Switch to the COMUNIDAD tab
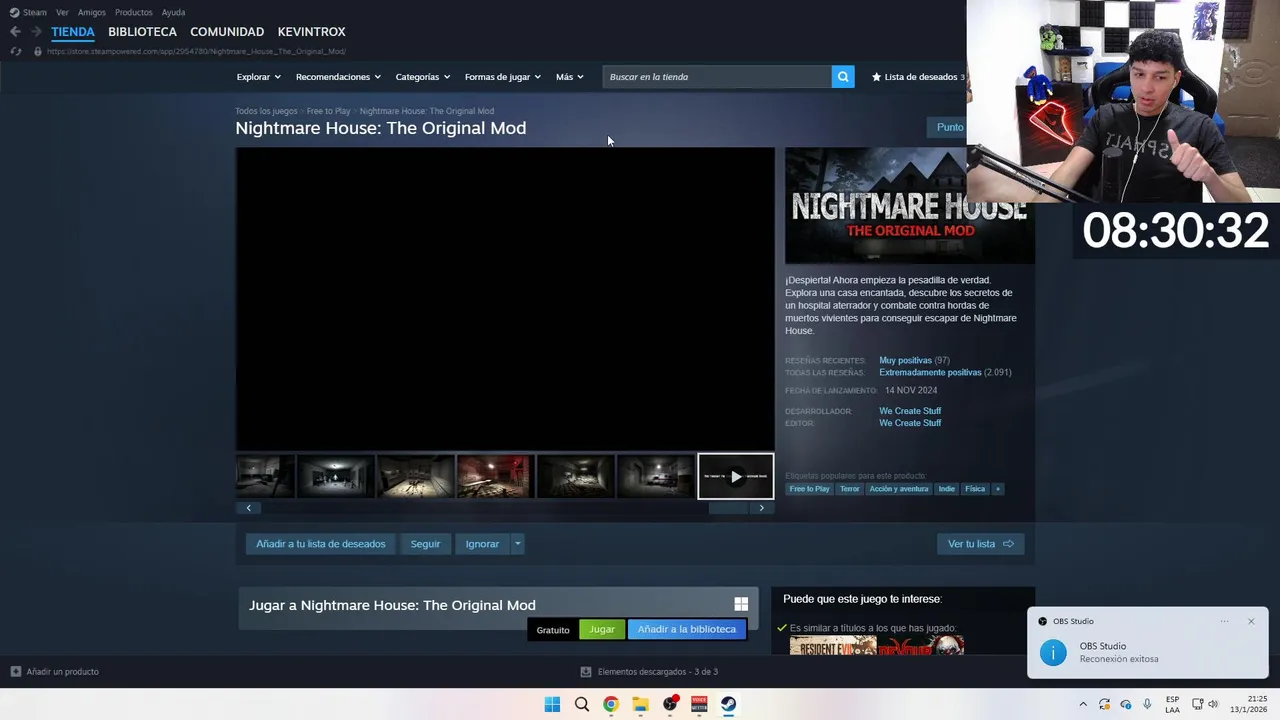 227,32
